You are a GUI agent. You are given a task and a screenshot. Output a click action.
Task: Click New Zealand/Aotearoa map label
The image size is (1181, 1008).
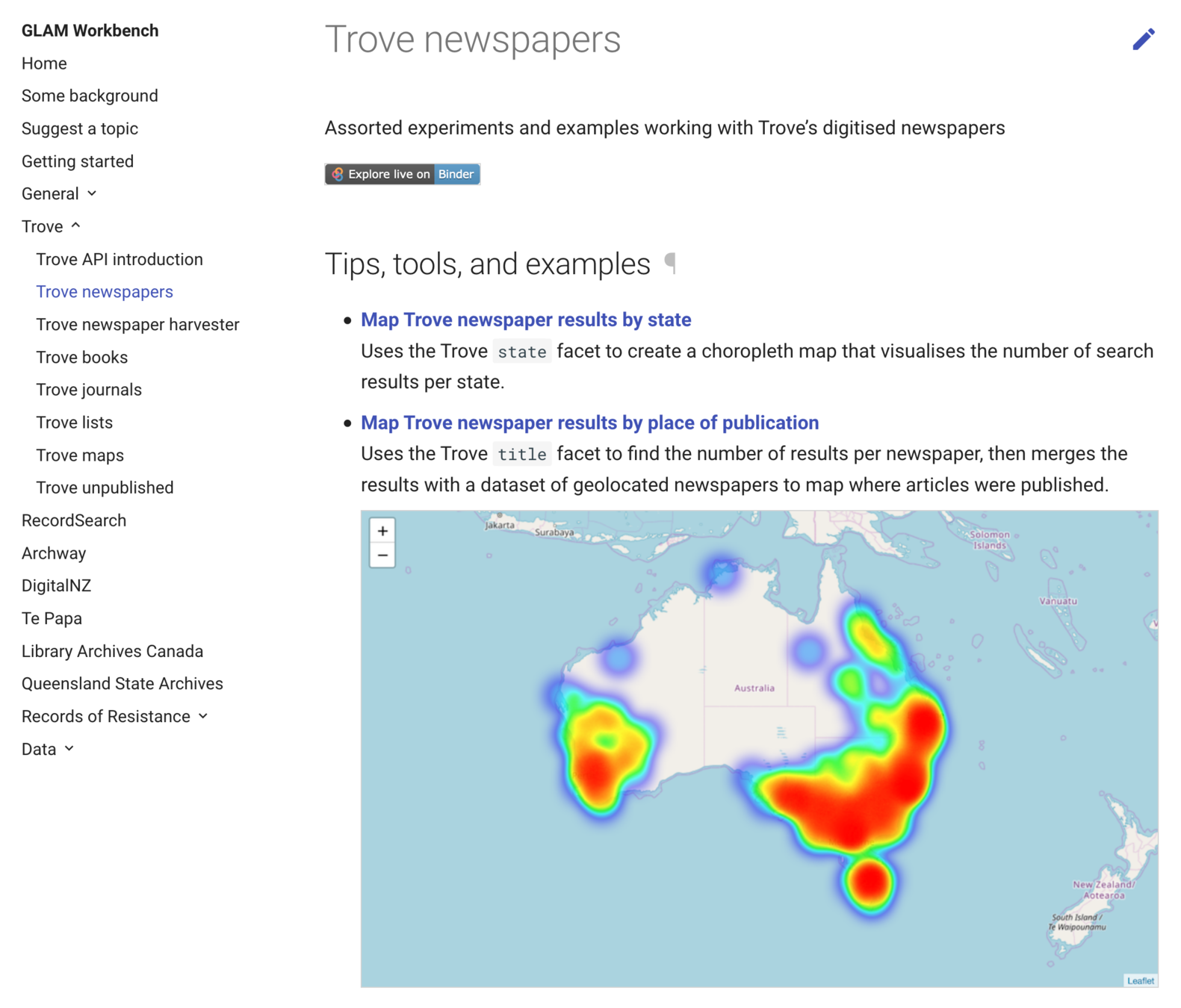click(x=1104, y=889)
